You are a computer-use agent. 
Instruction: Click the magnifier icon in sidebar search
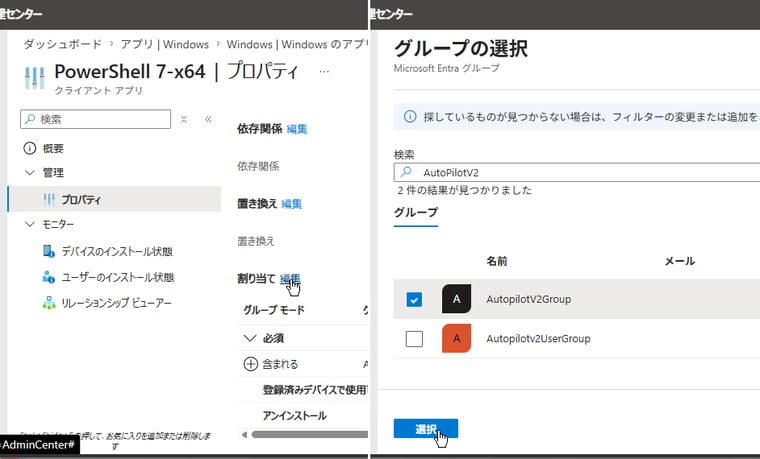click(x=30, y=119)
